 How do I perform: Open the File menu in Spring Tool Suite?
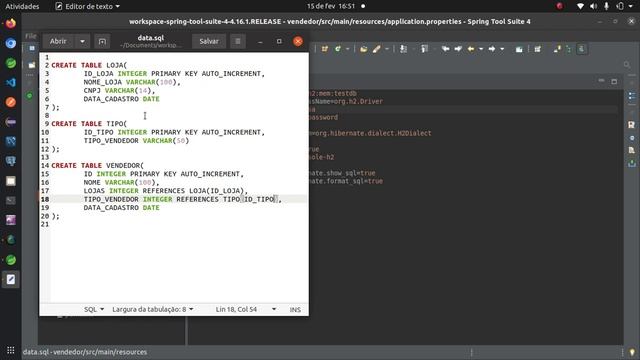(31, 36)
